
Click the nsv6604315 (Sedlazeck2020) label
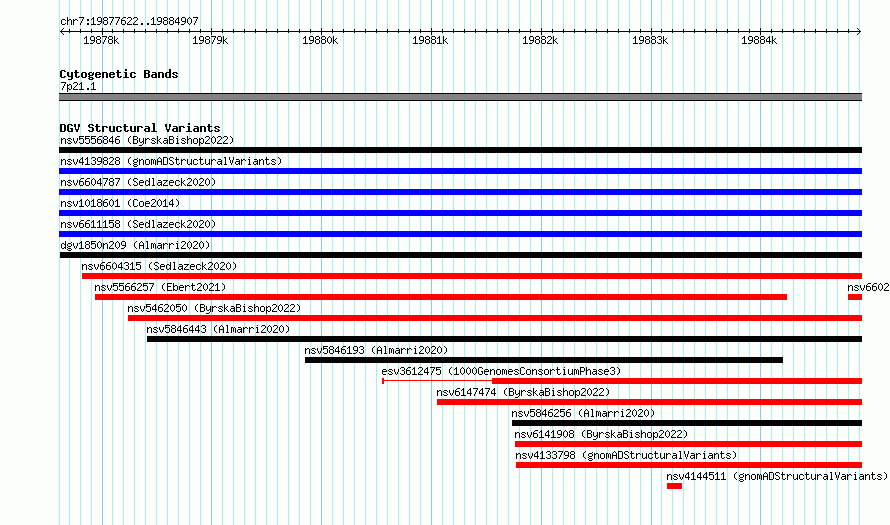[x=159, y=266]
